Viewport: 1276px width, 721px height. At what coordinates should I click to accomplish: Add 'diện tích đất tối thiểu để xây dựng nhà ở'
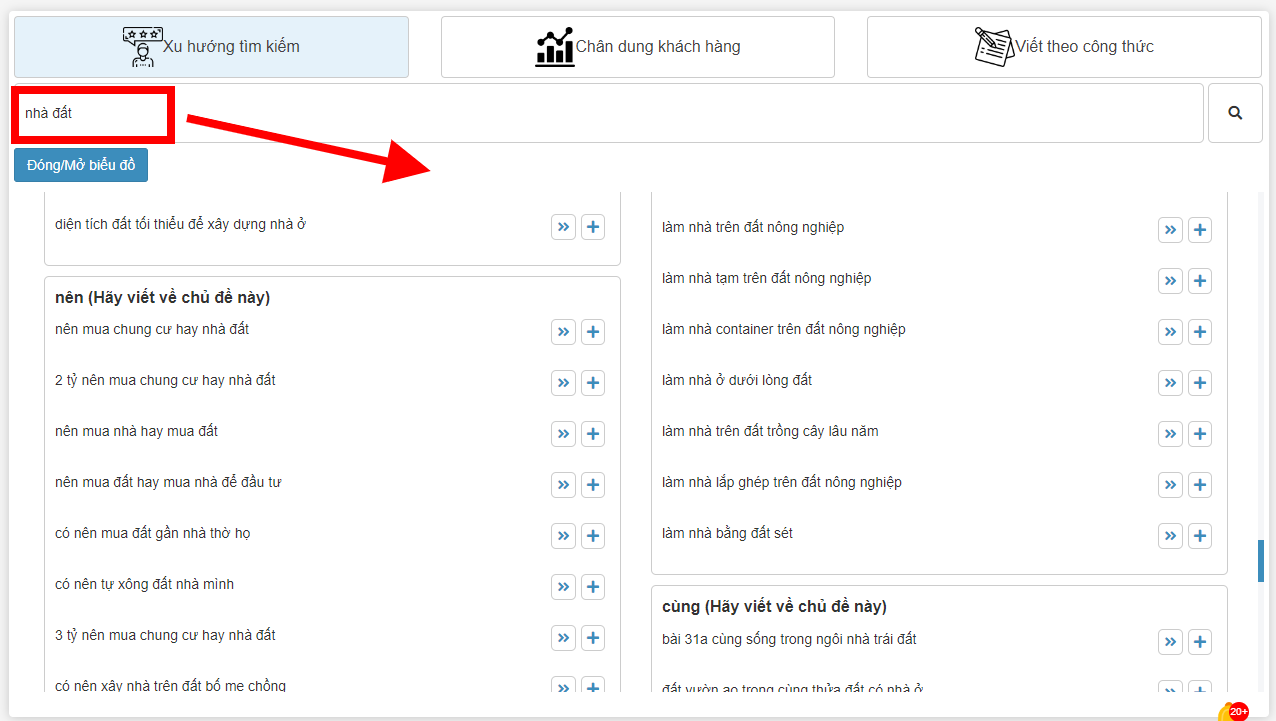[593, 227]
